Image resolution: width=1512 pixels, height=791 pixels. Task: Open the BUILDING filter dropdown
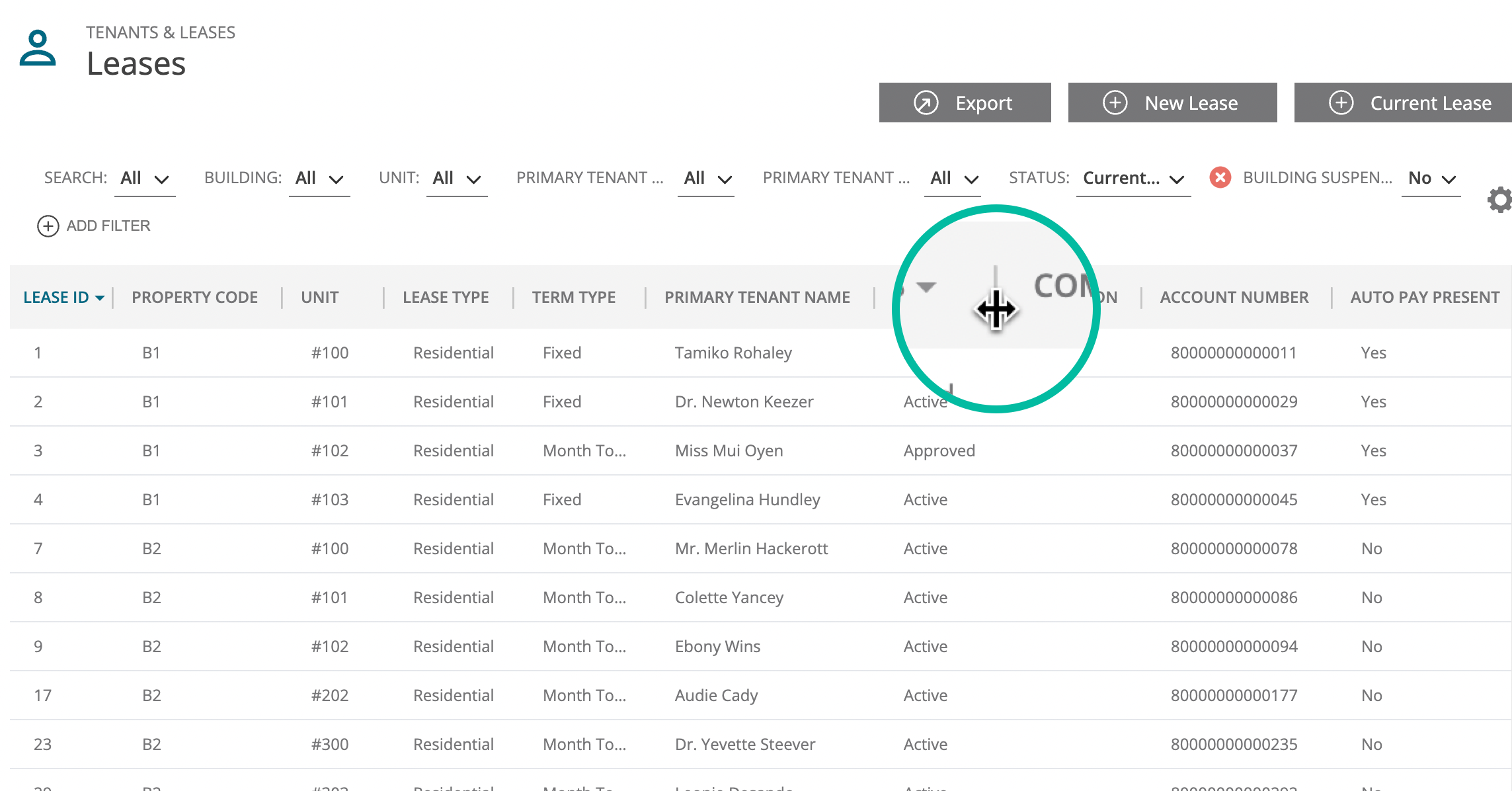(x=319, y=179)
